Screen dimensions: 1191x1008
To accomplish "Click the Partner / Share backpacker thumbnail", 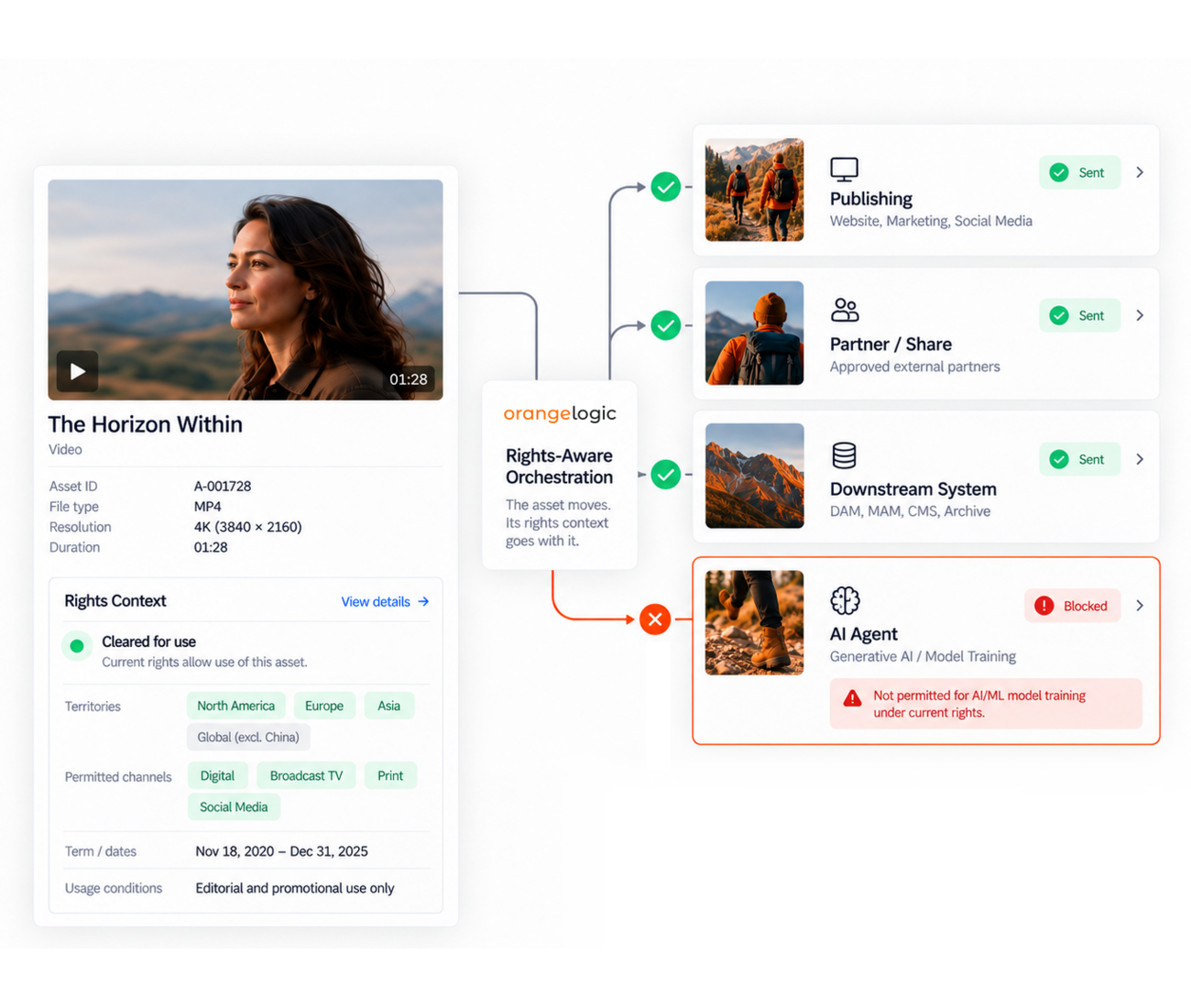I will (x=754, y=333).
